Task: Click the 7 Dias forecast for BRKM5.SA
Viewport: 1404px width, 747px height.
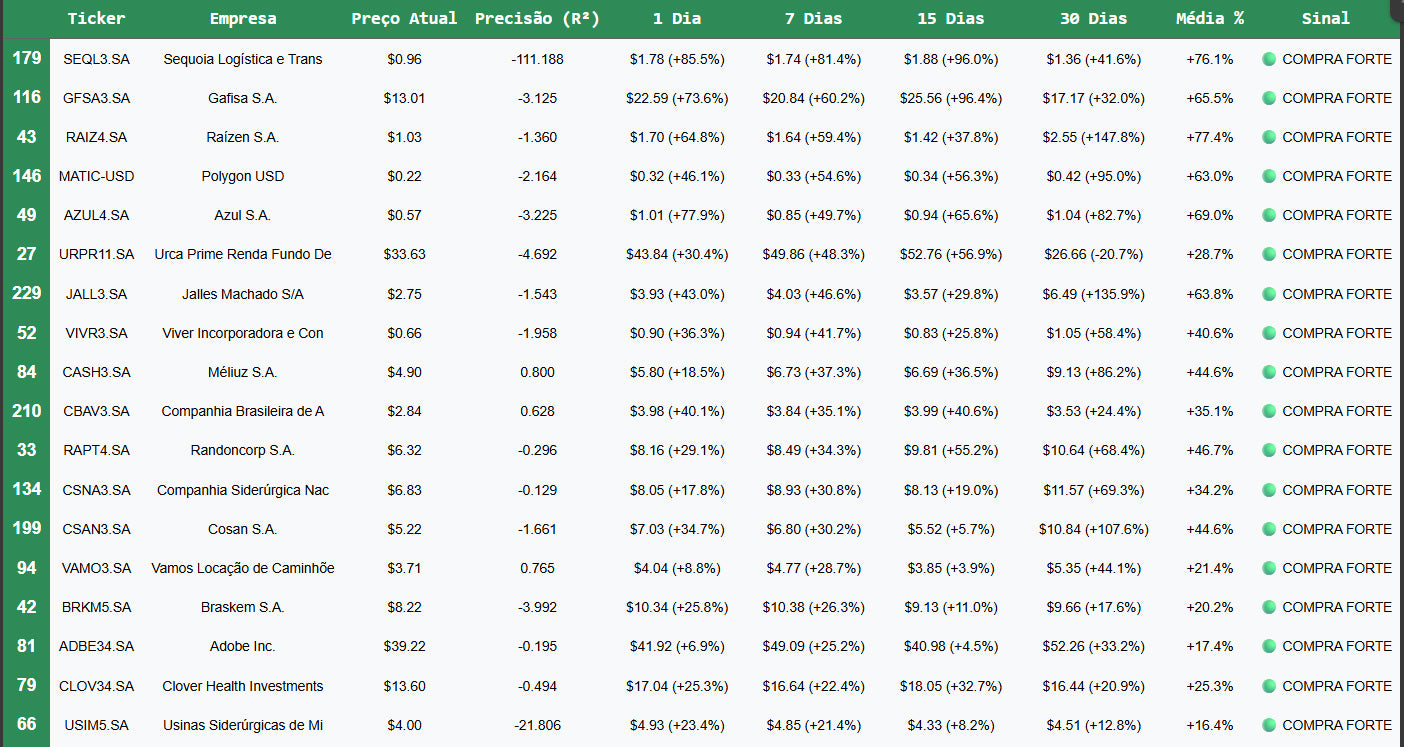Action: (815, 607)
